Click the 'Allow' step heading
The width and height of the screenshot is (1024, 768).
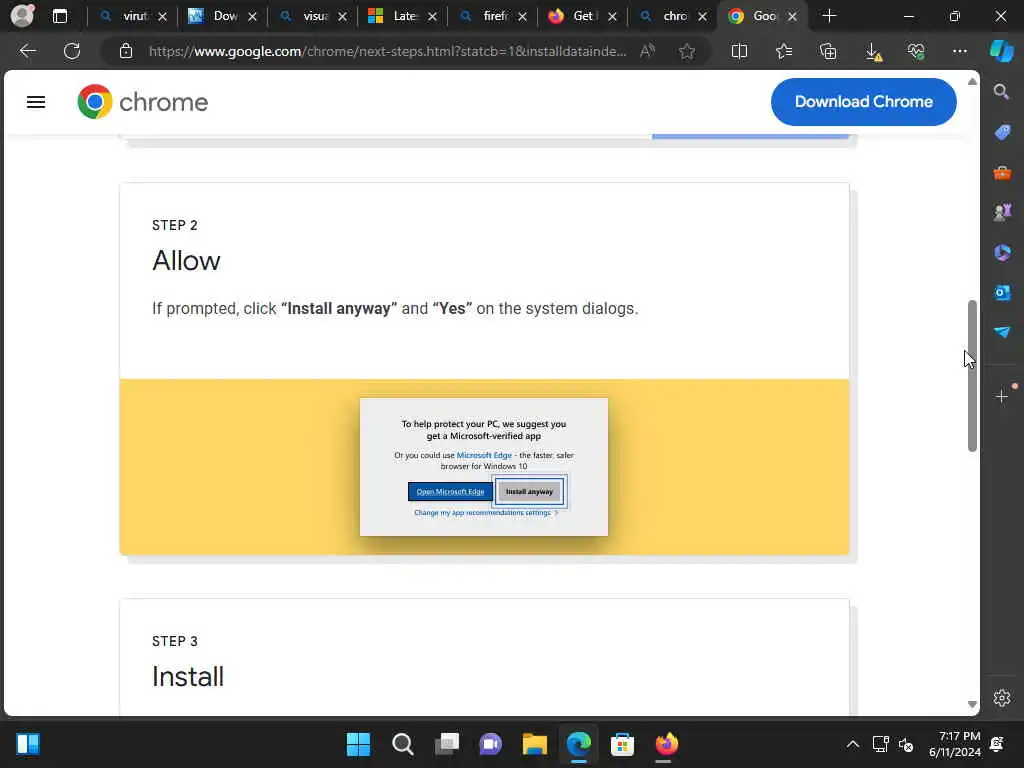[x=186, y=261]
